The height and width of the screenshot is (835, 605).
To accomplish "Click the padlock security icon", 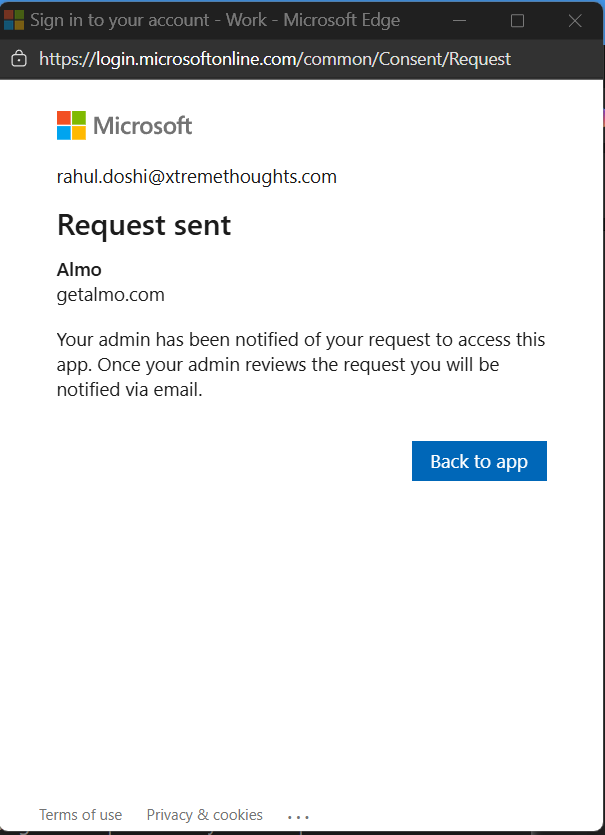I will (x=21, y=59).
